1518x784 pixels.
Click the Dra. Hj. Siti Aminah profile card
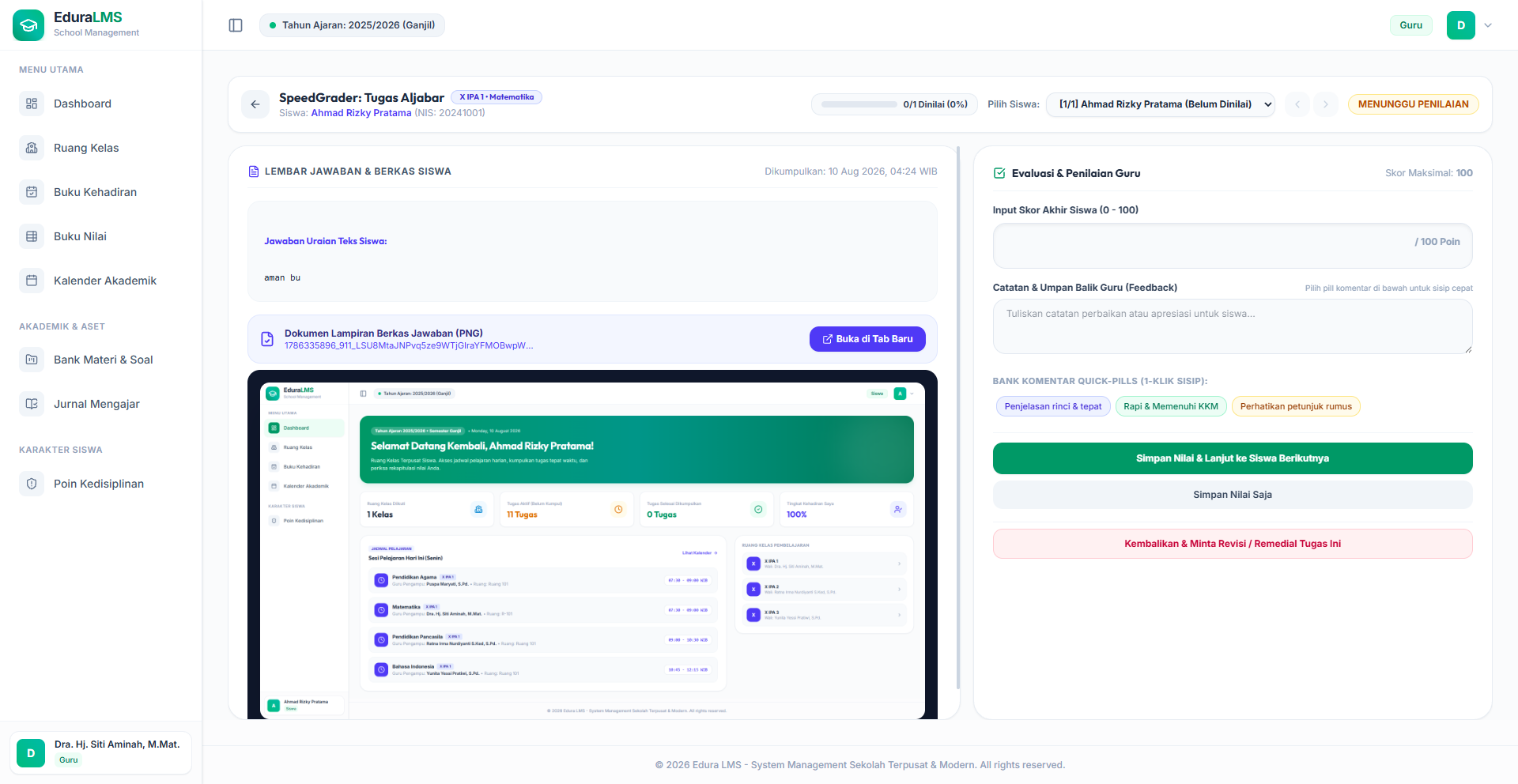(101, 753)
